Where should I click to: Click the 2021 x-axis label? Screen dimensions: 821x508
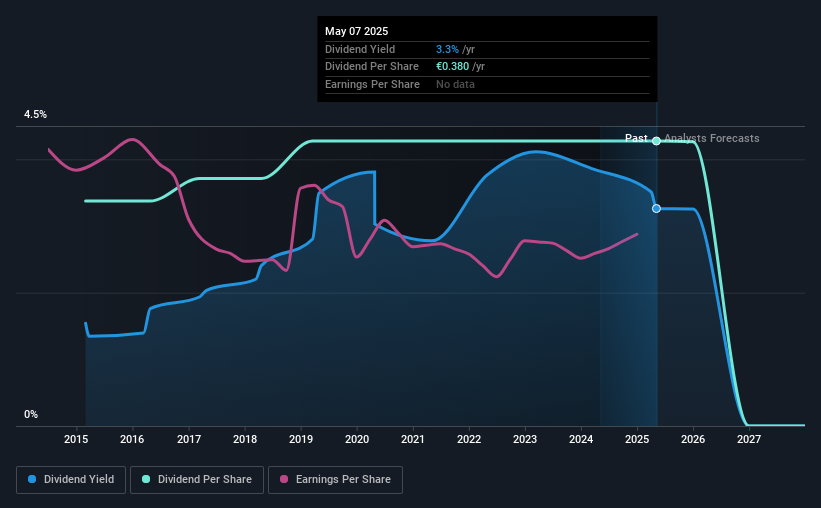[413, 439]
